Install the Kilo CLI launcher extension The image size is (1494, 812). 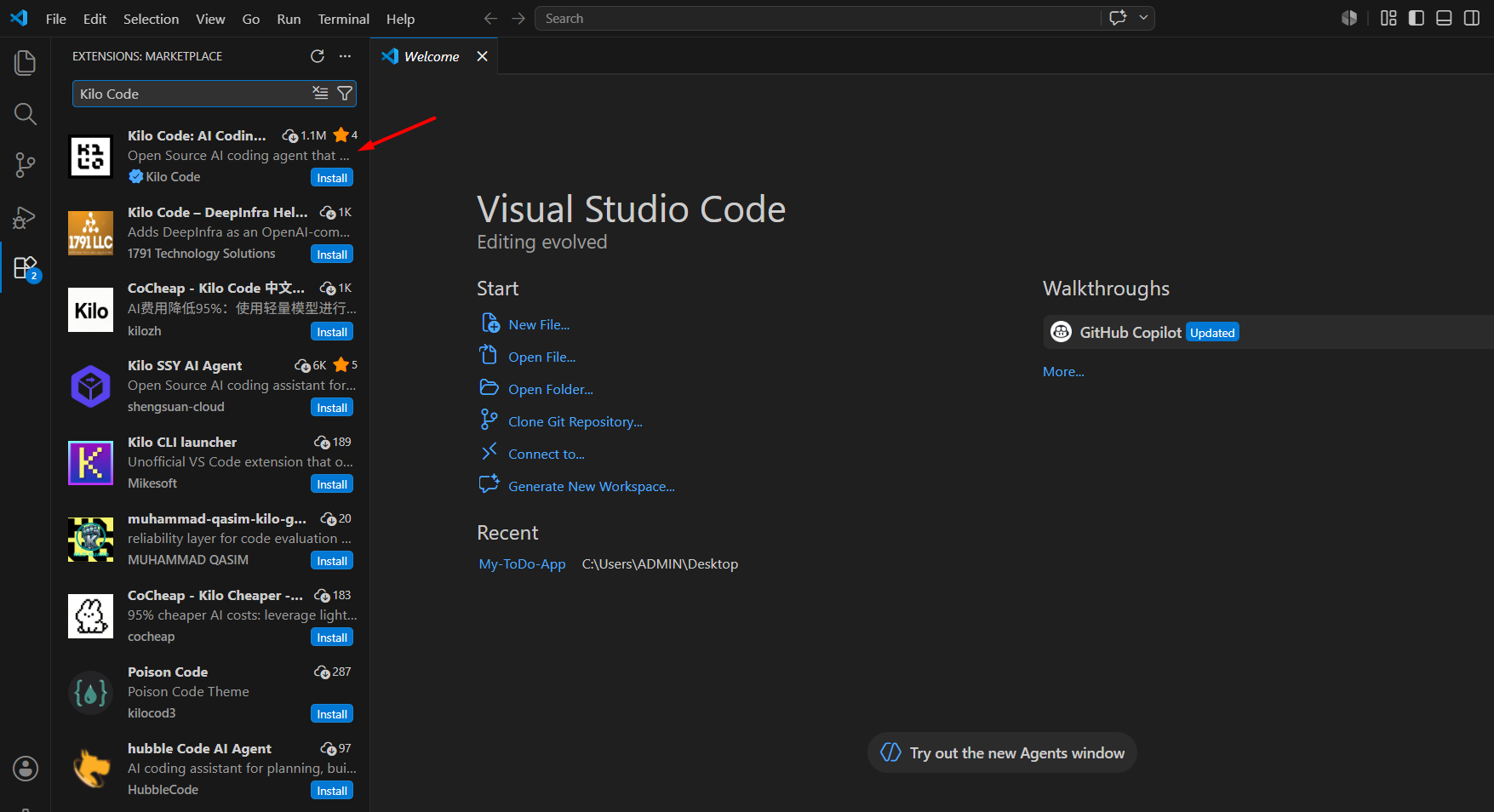pyautogui.click(x=332, y=484)
